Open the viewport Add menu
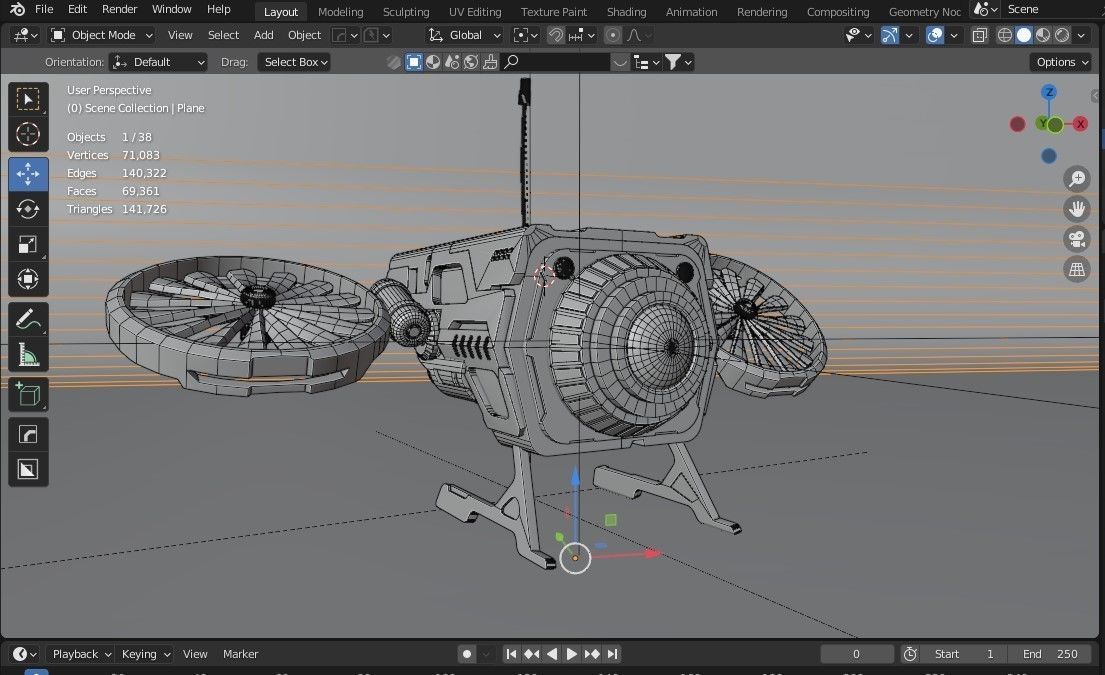Viewport: 1105px width, 675px height. pos(264,35)
